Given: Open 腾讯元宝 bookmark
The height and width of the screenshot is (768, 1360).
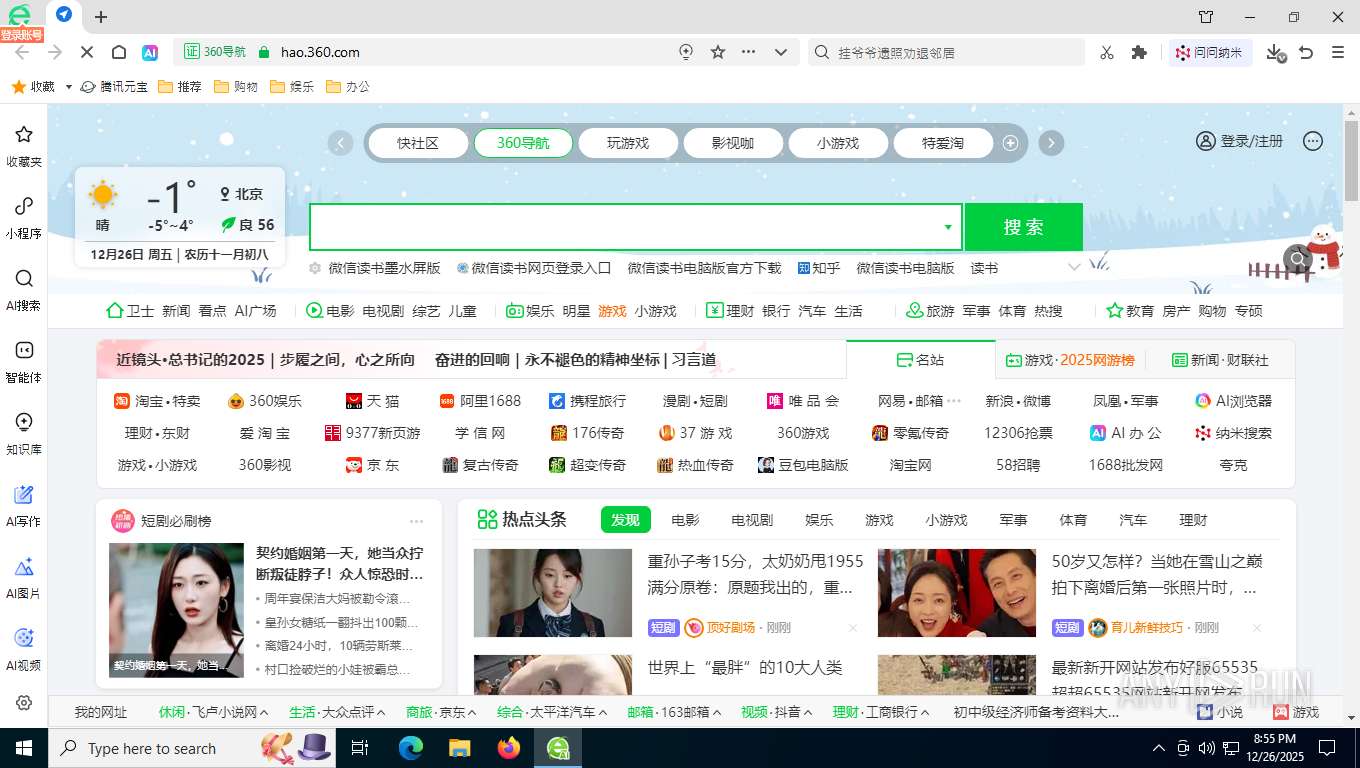Looking at the screenshot, I should pyautogui.click(x=114, y=87).
